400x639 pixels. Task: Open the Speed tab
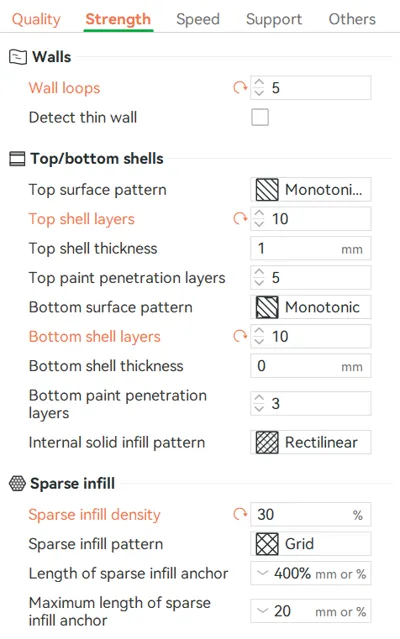click(198, 19)
